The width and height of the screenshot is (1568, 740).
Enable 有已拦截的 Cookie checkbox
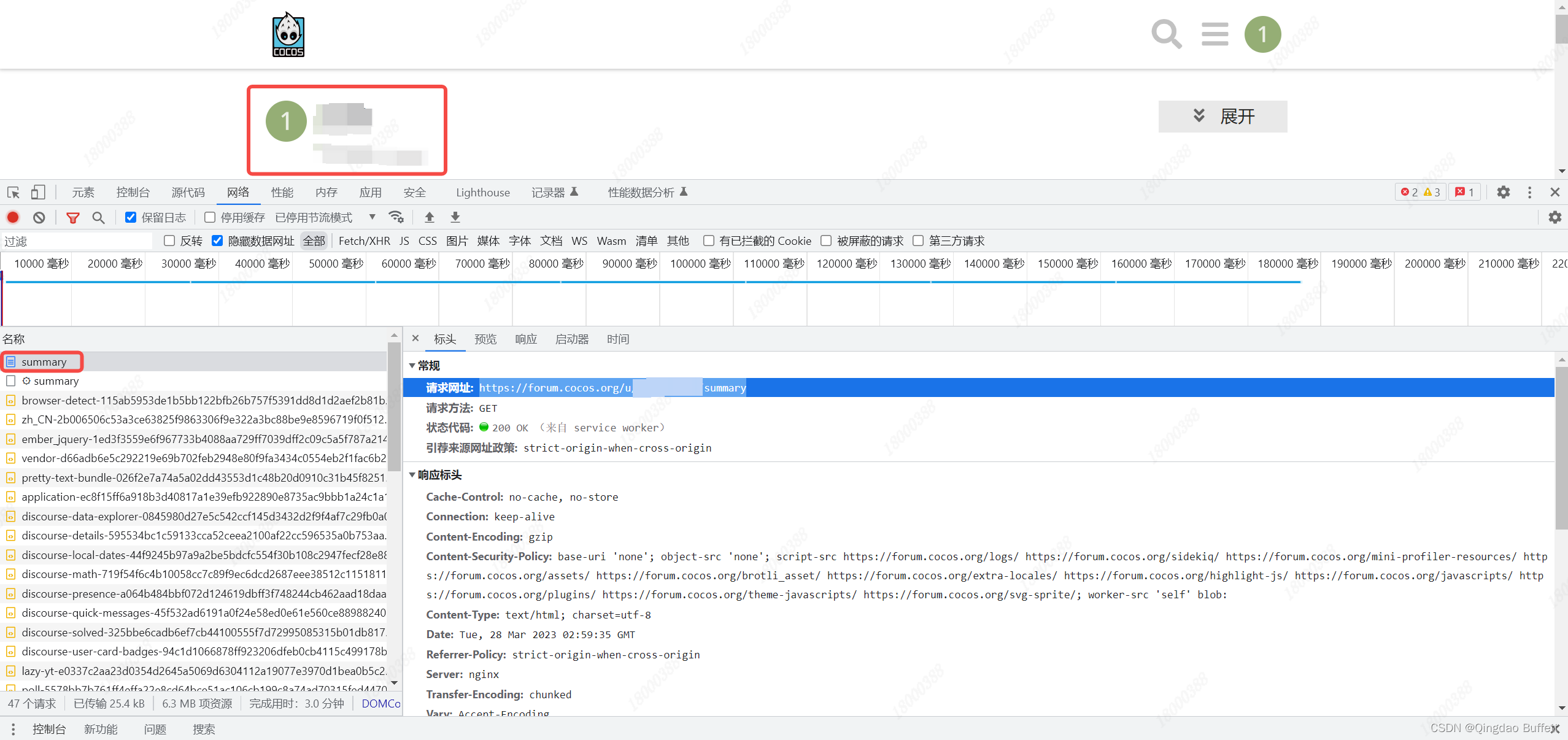[708, 241]
